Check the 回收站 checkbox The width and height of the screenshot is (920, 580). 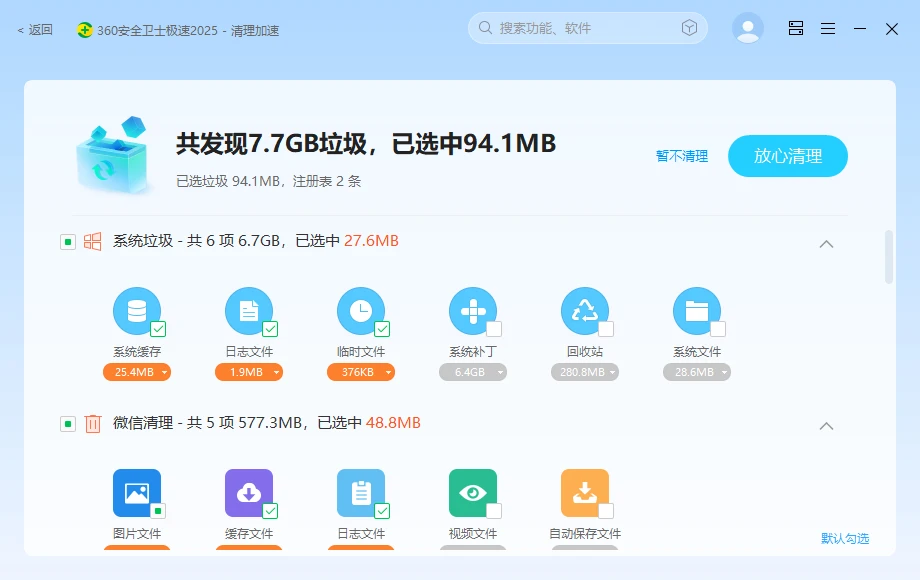click(x=606, y=329)
